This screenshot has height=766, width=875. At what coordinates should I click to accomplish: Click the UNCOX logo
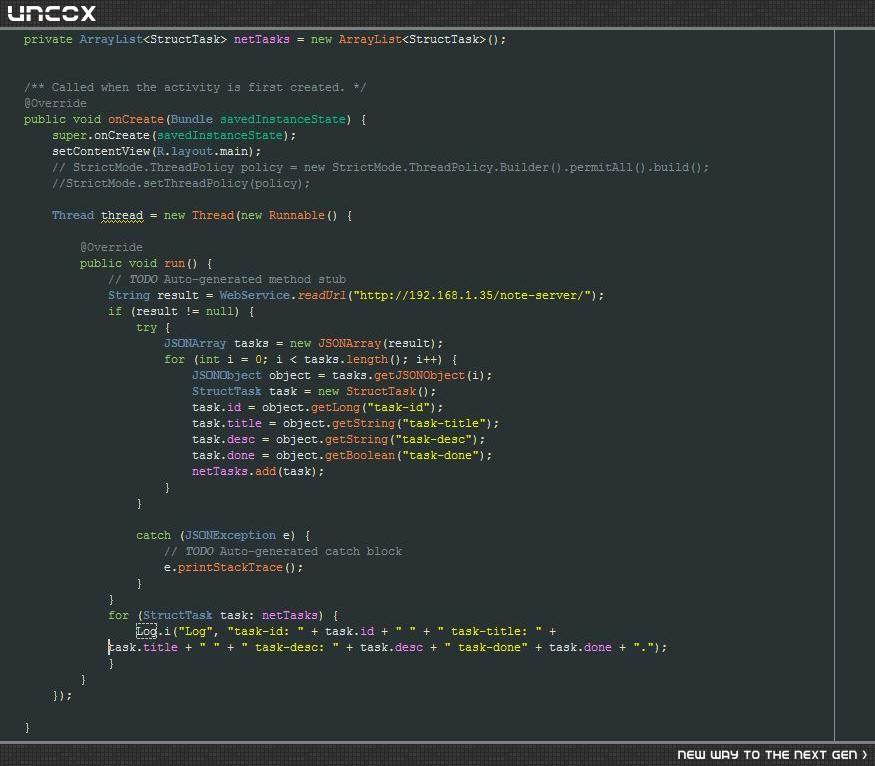(51, 13)
